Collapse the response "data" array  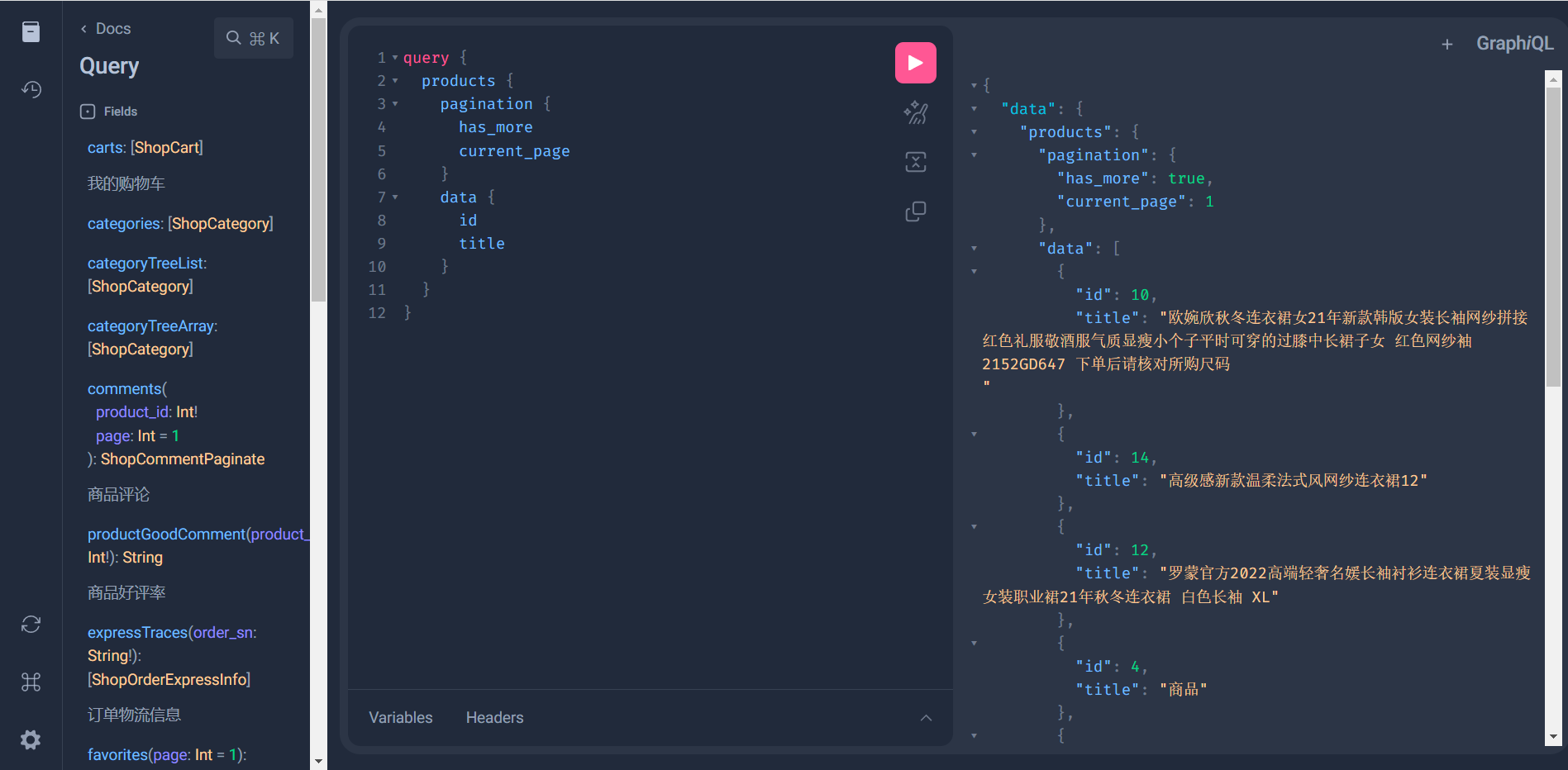pyautogui.click(x=974, y=249)
